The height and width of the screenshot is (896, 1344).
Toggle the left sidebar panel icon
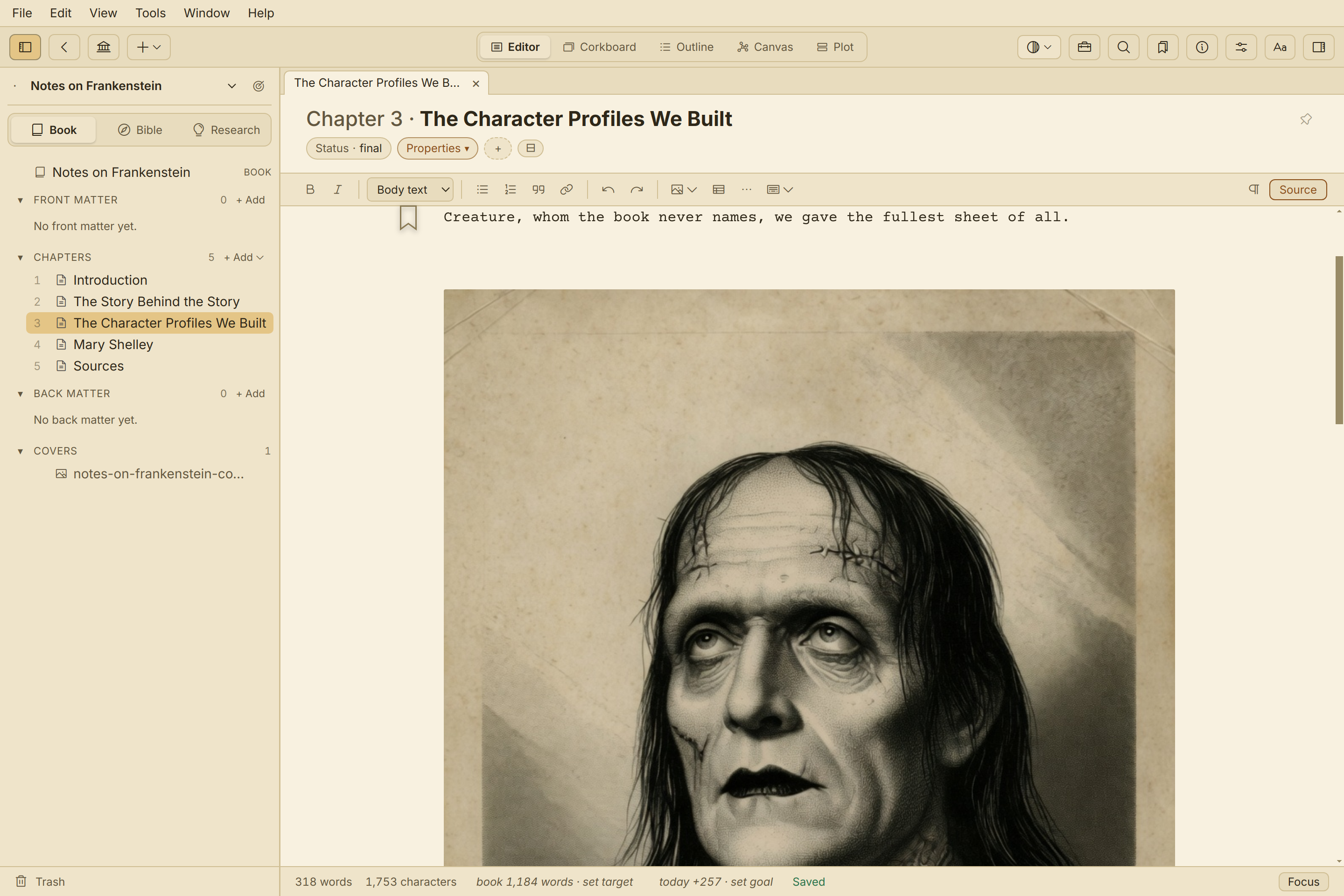coord(25,47)
